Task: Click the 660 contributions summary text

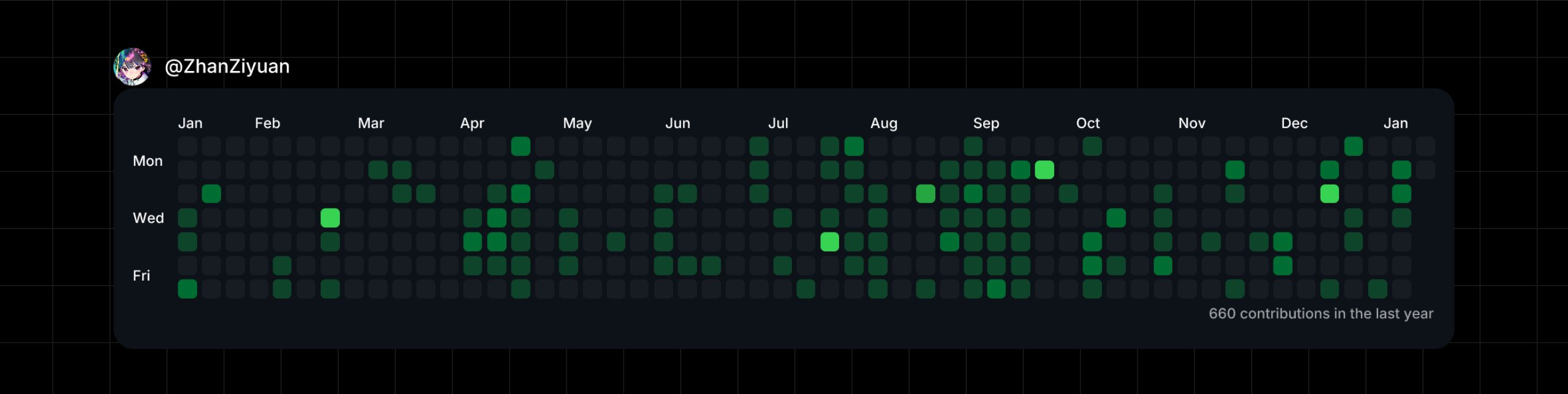Action: (1321, 314)
